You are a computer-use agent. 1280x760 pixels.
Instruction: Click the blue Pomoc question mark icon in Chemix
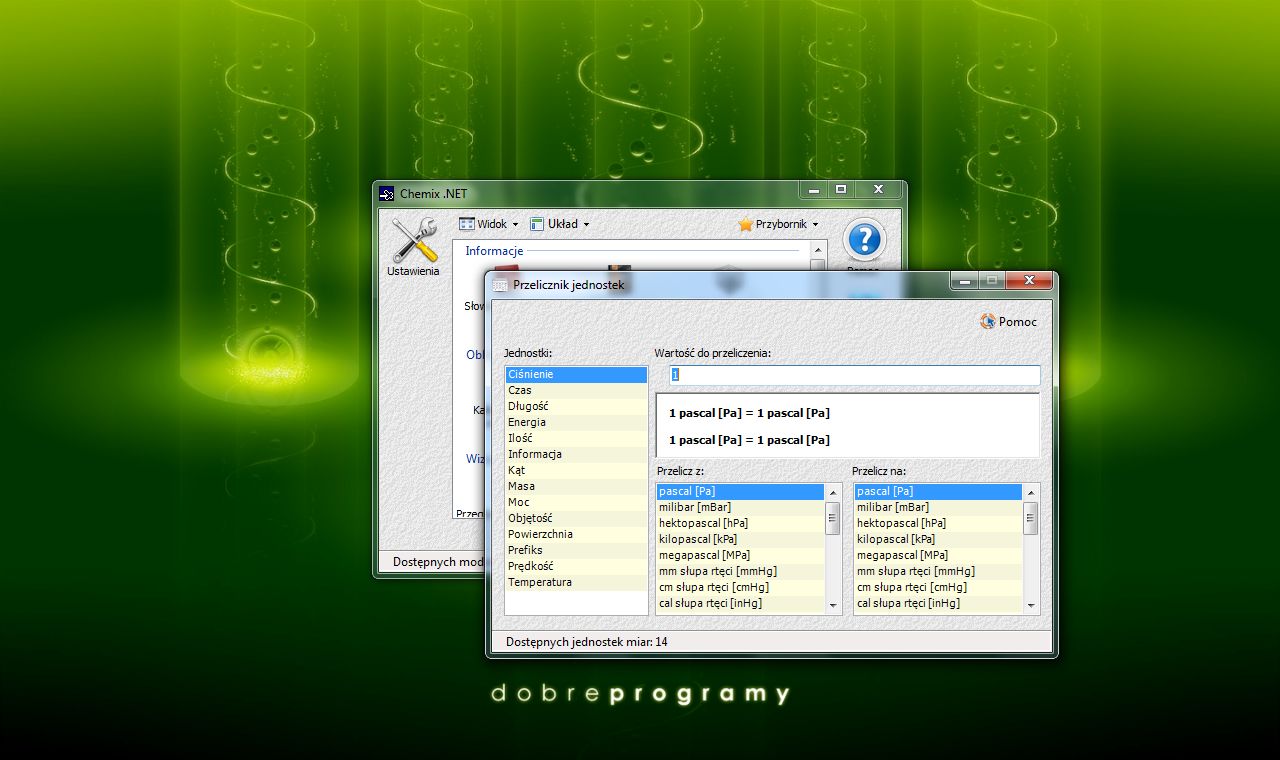coord(864,240)
